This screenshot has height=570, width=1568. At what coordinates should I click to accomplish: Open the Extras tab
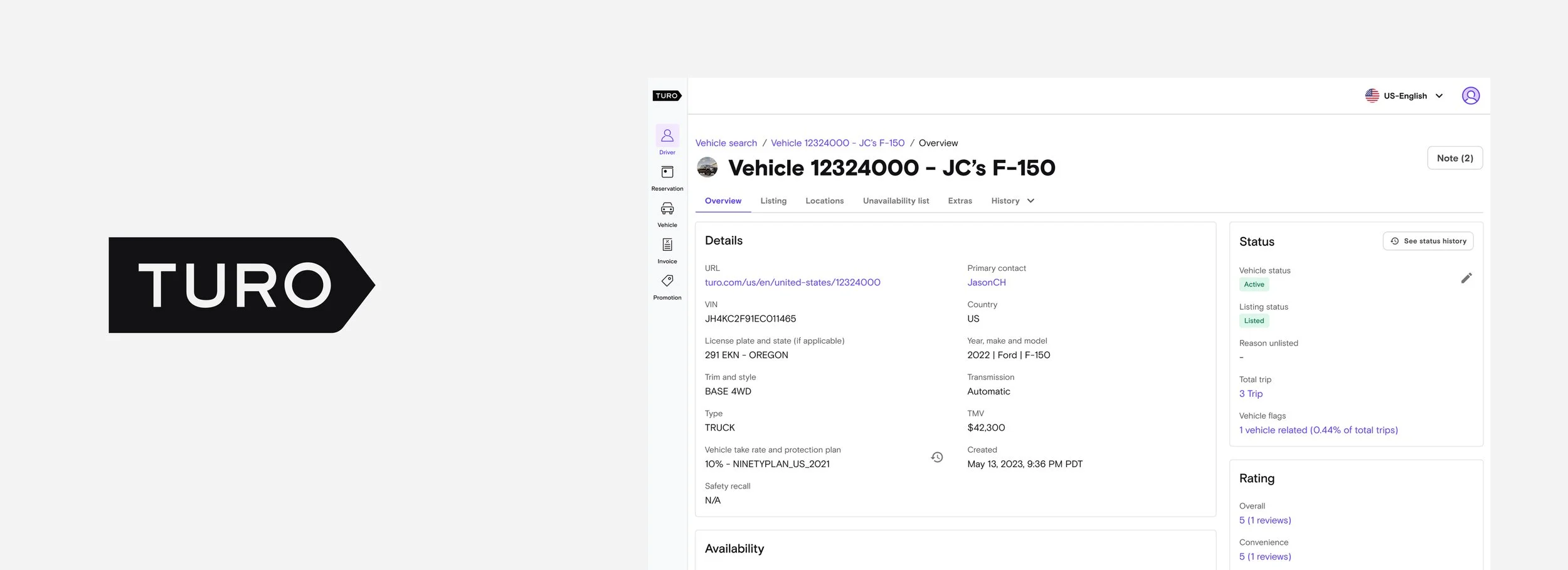[x=960, y=201]
